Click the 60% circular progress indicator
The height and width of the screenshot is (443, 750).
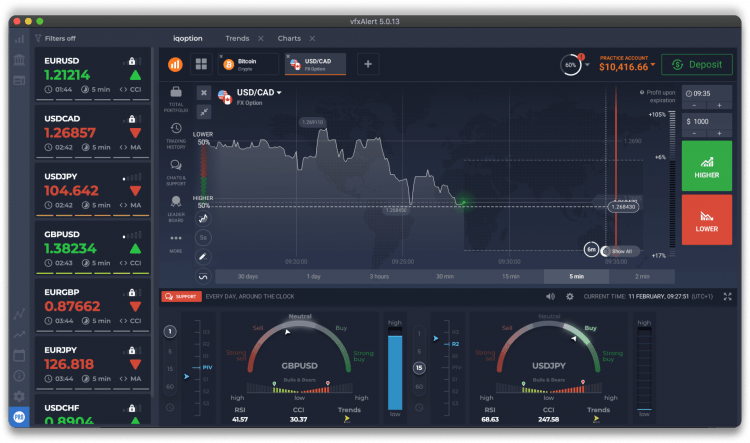pos(571,65)
